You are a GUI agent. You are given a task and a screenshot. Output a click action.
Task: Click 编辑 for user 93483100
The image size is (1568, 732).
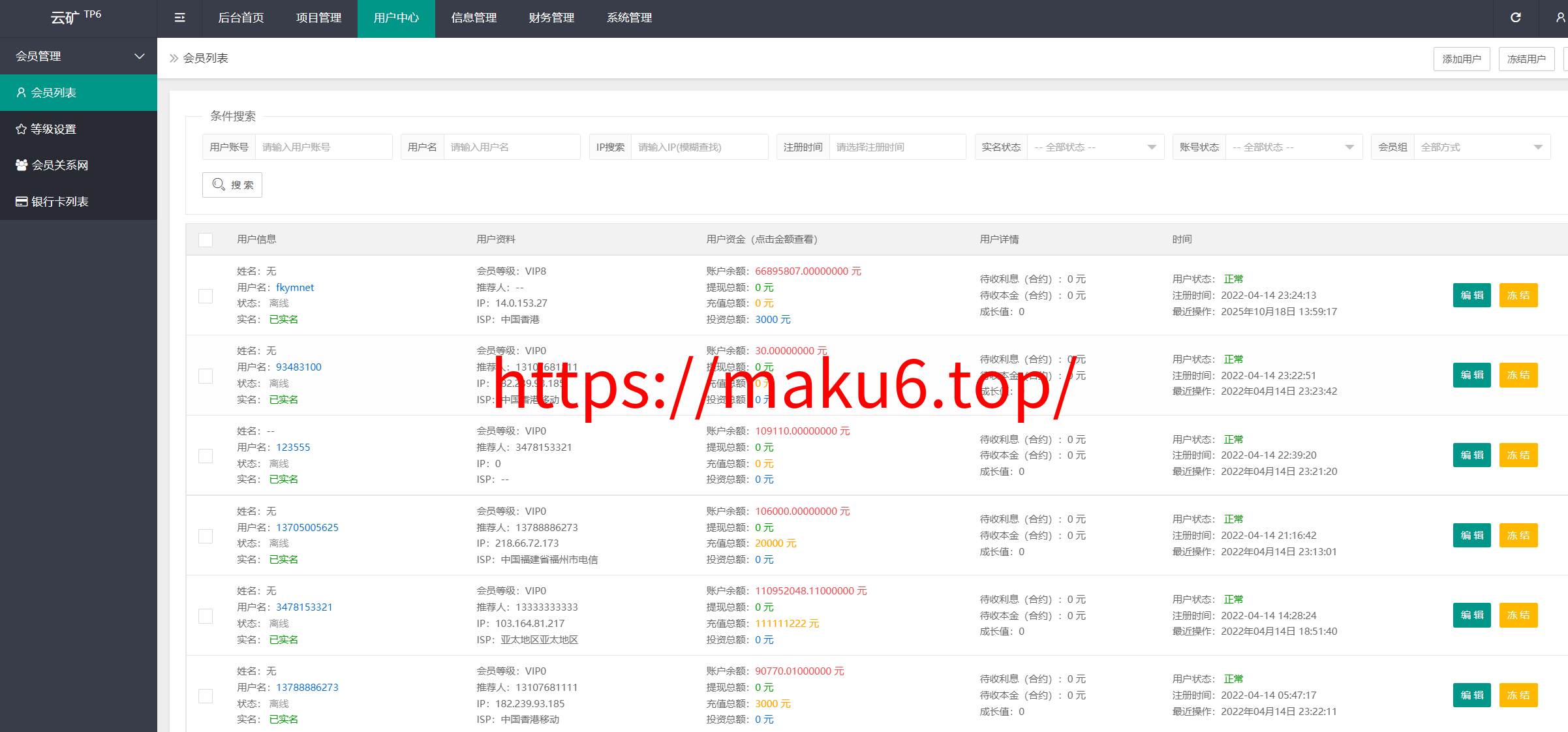(1472, 375)
